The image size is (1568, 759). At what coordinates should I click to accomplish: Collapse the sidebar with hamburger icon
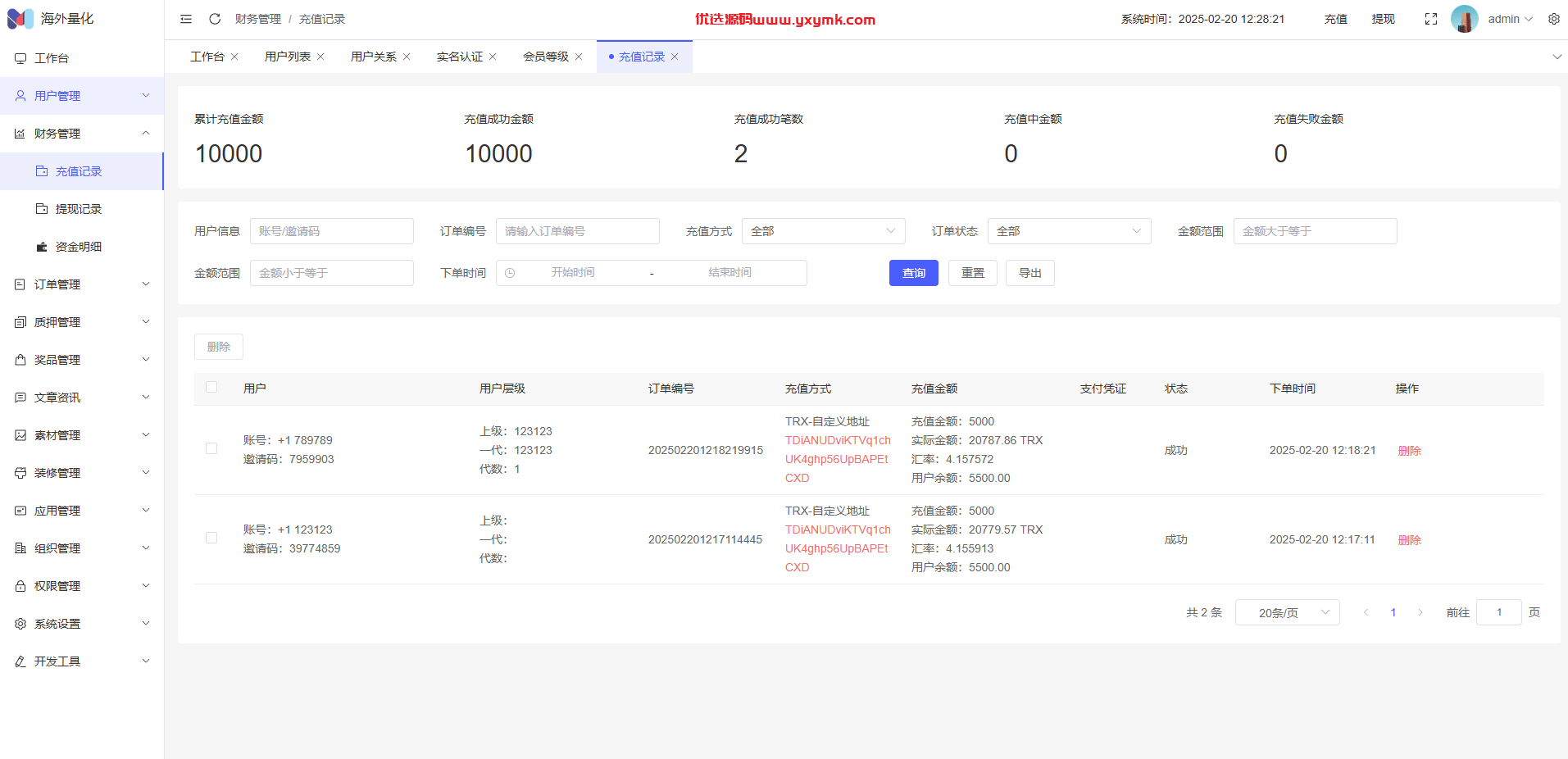[x=186, y=19]
